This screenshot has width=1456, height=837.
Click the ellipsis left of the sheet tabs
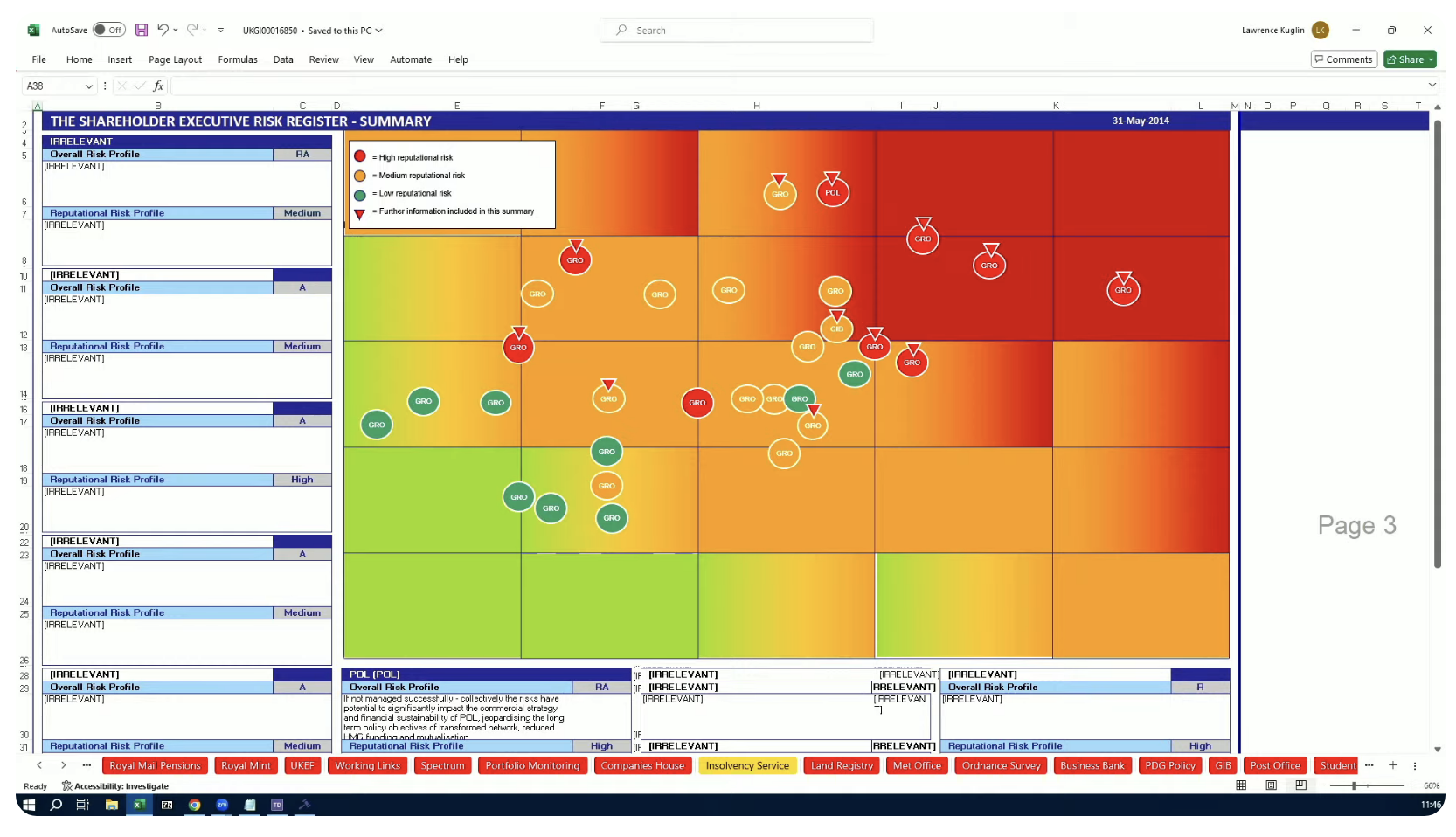(x=87, y=765)
